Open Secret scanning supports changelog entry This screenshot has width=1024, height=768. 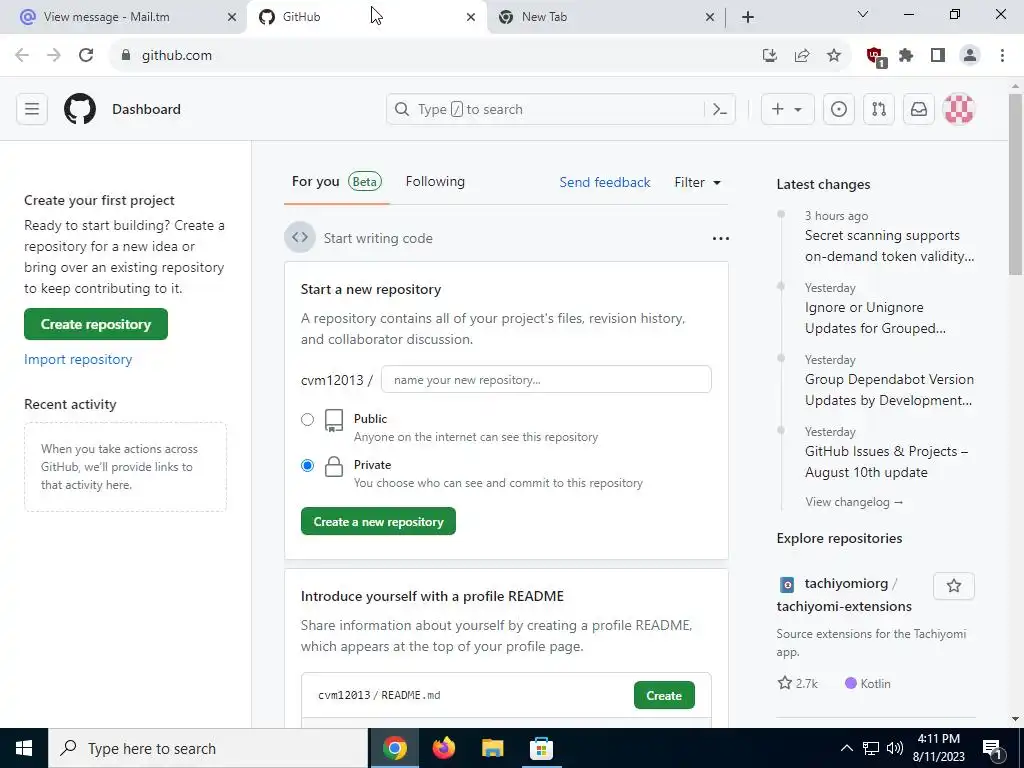tap(889, 246)
